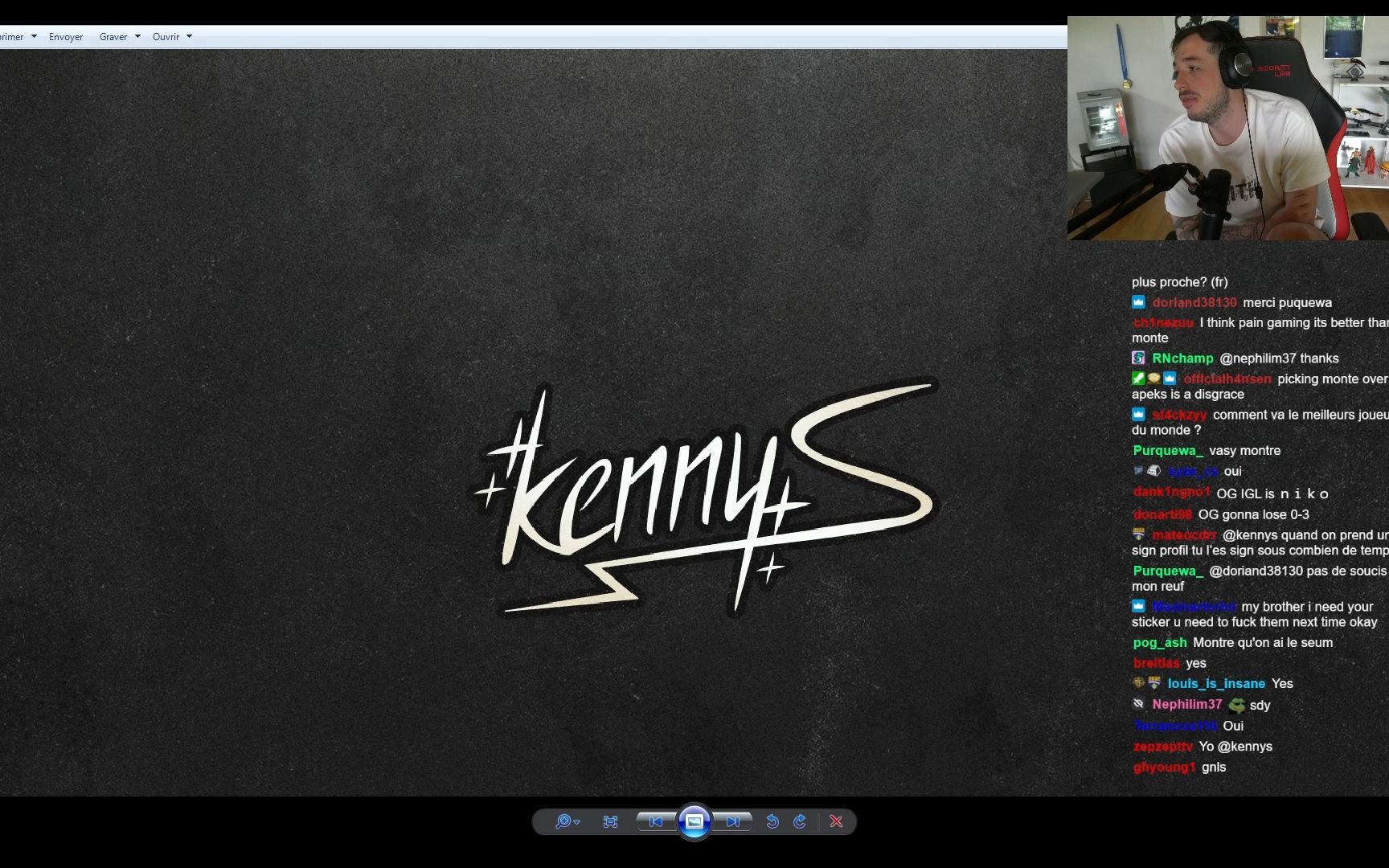Rotate the image clockwise

[x=800, y=821]
